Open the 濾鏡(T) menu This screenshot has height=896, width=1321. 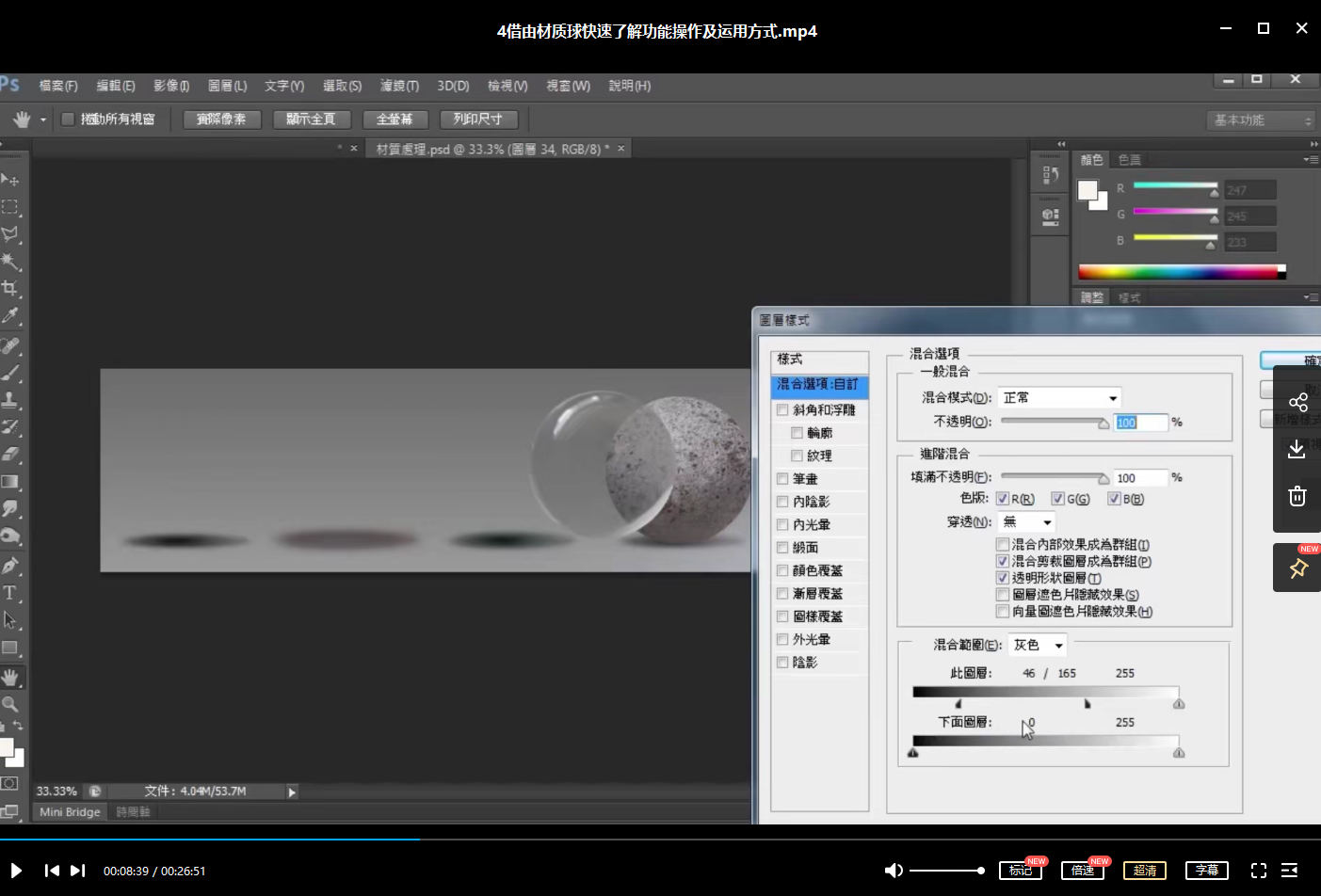coord(399,86)
